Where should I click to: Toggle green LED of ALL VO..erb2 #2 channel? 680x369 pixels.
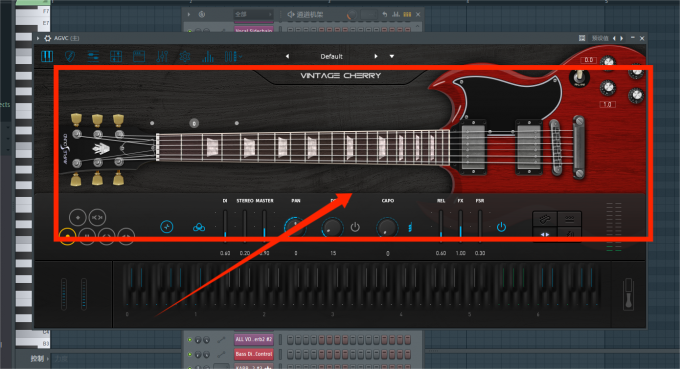(x=190, y=340)
